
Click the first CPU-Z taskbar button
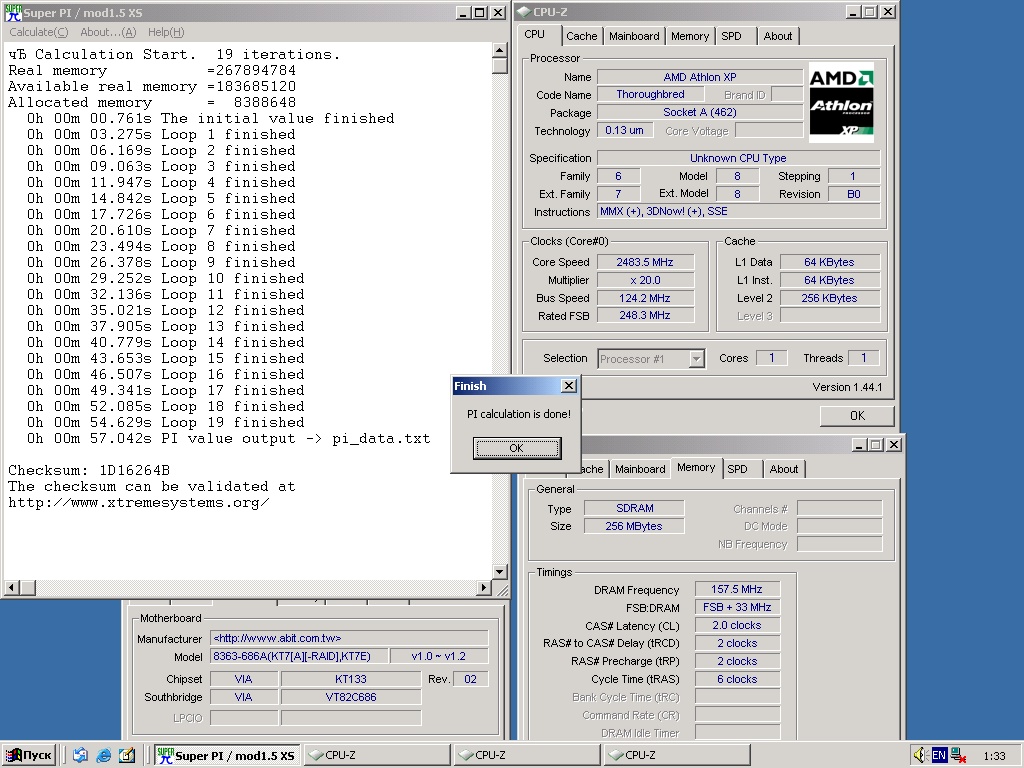point(377,756)
